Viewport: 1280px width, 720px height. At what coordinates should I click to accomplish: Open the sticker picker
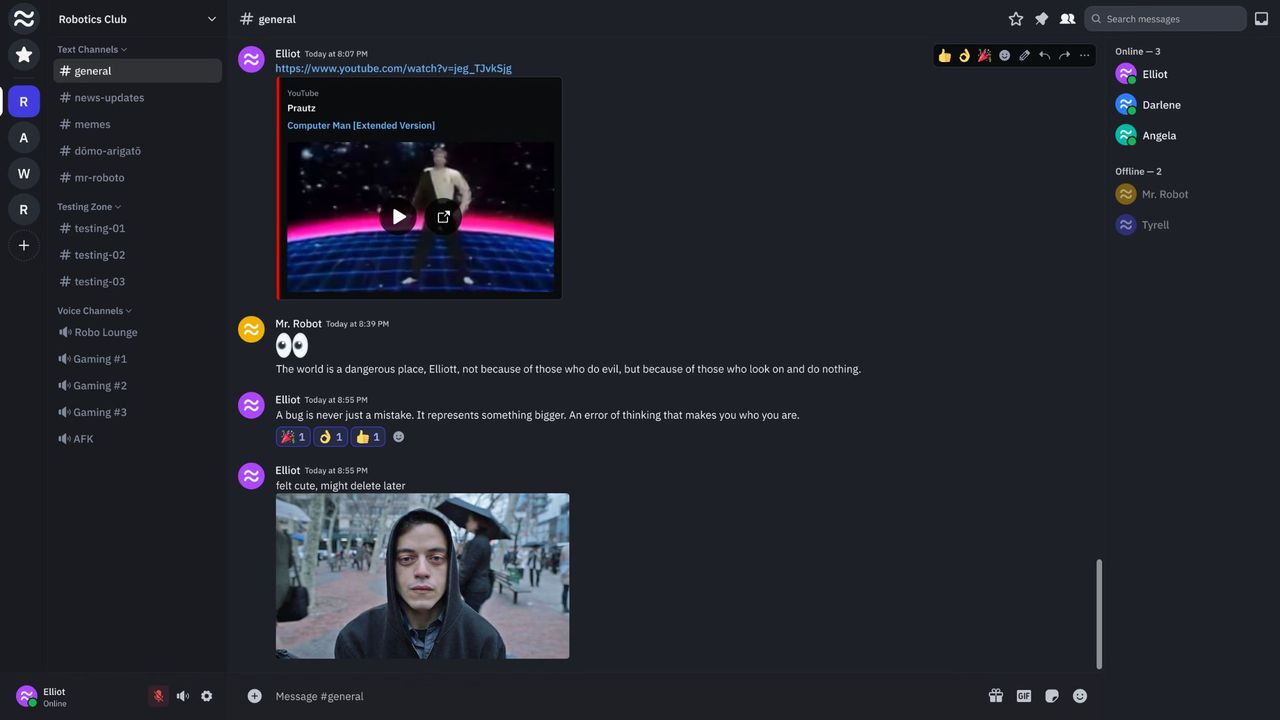pos(1051,695)
